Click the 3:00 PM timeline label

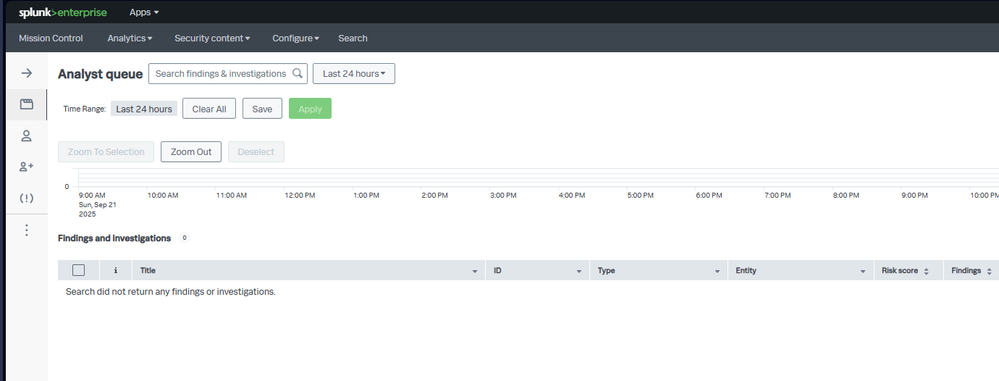point(503,196)
